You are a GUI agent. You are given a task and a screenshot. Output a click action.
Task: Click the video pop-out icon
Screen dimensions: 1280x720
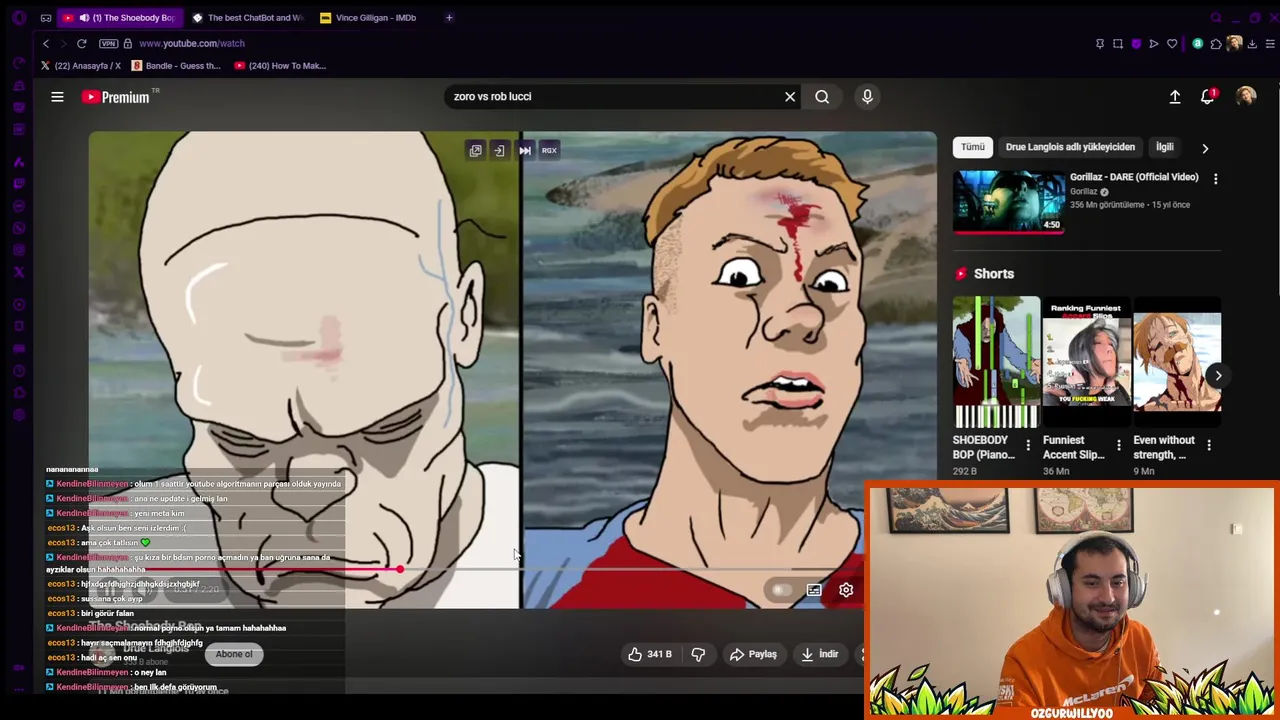click(476, 150)
